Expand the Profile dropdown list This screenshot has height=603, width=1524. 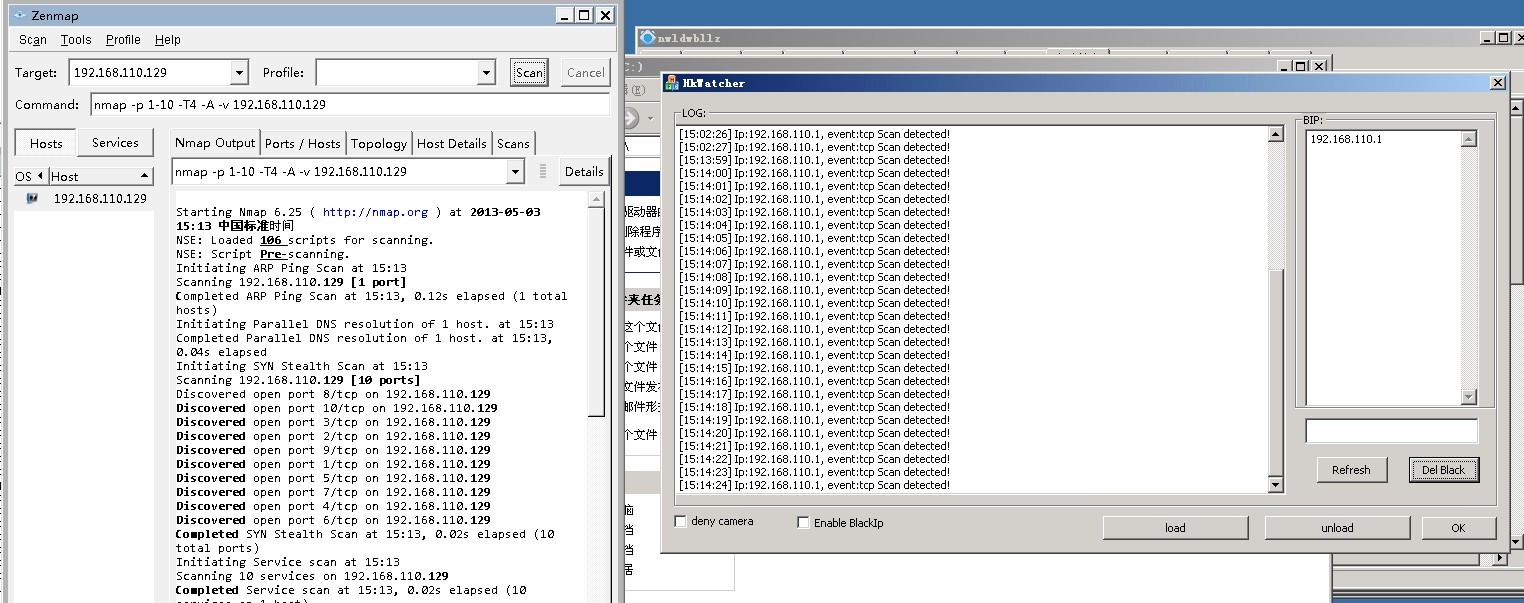pyautogui.click(x=486, y=72)
